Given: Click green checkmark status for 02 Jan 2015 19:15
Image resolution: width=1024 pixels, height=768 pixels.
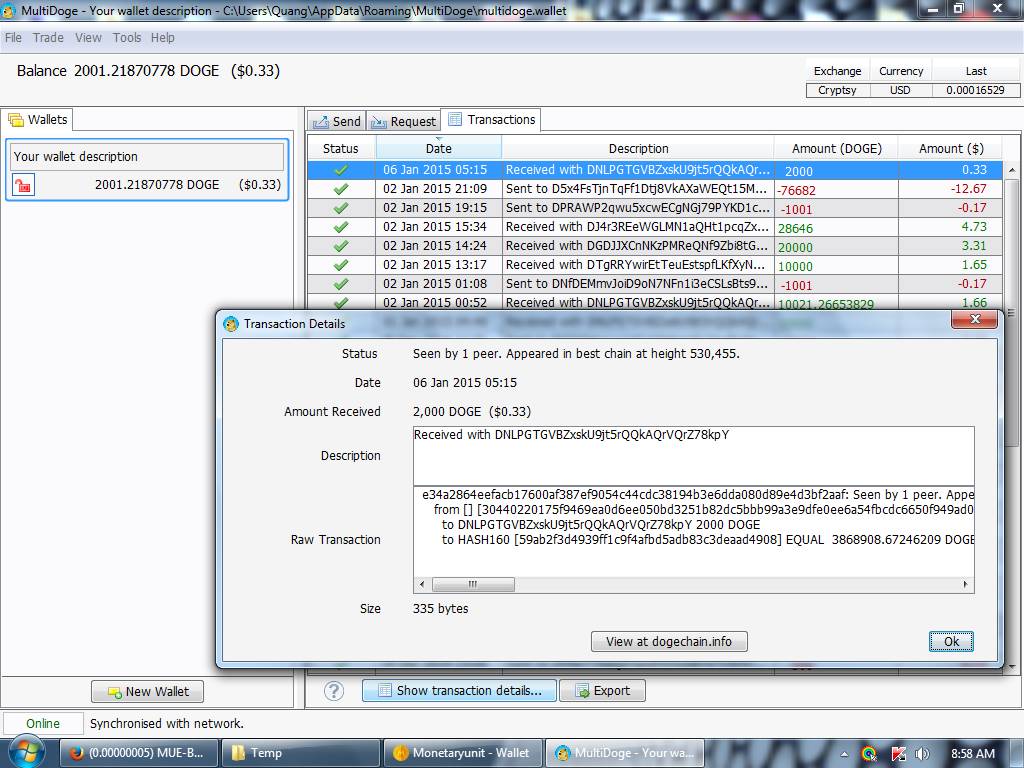Looking at the screenshot, I should click(340, 208).
